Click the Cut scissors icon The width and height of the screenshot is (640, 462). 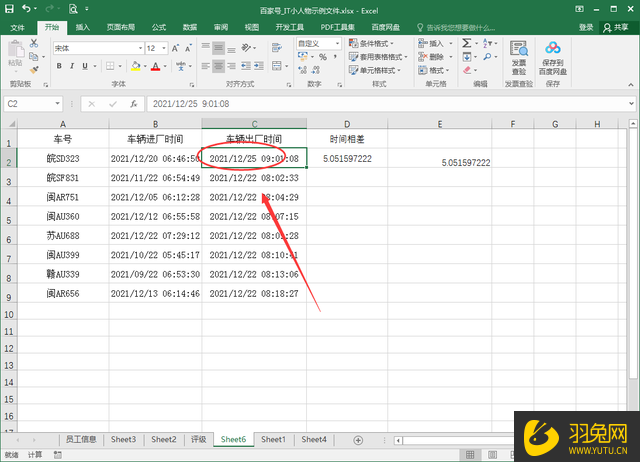tap(34, 43)
